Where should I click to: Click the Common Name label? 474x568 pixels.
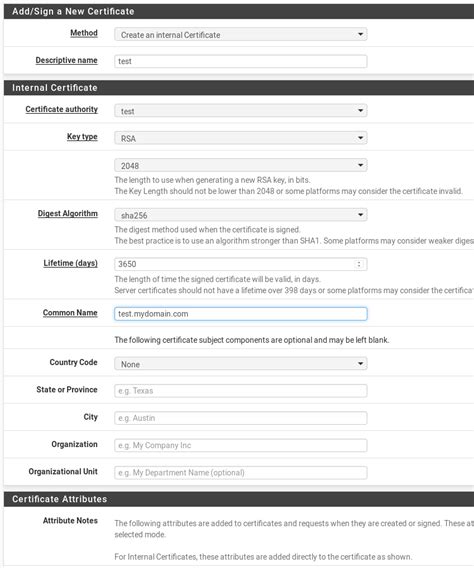pos(70,313)
